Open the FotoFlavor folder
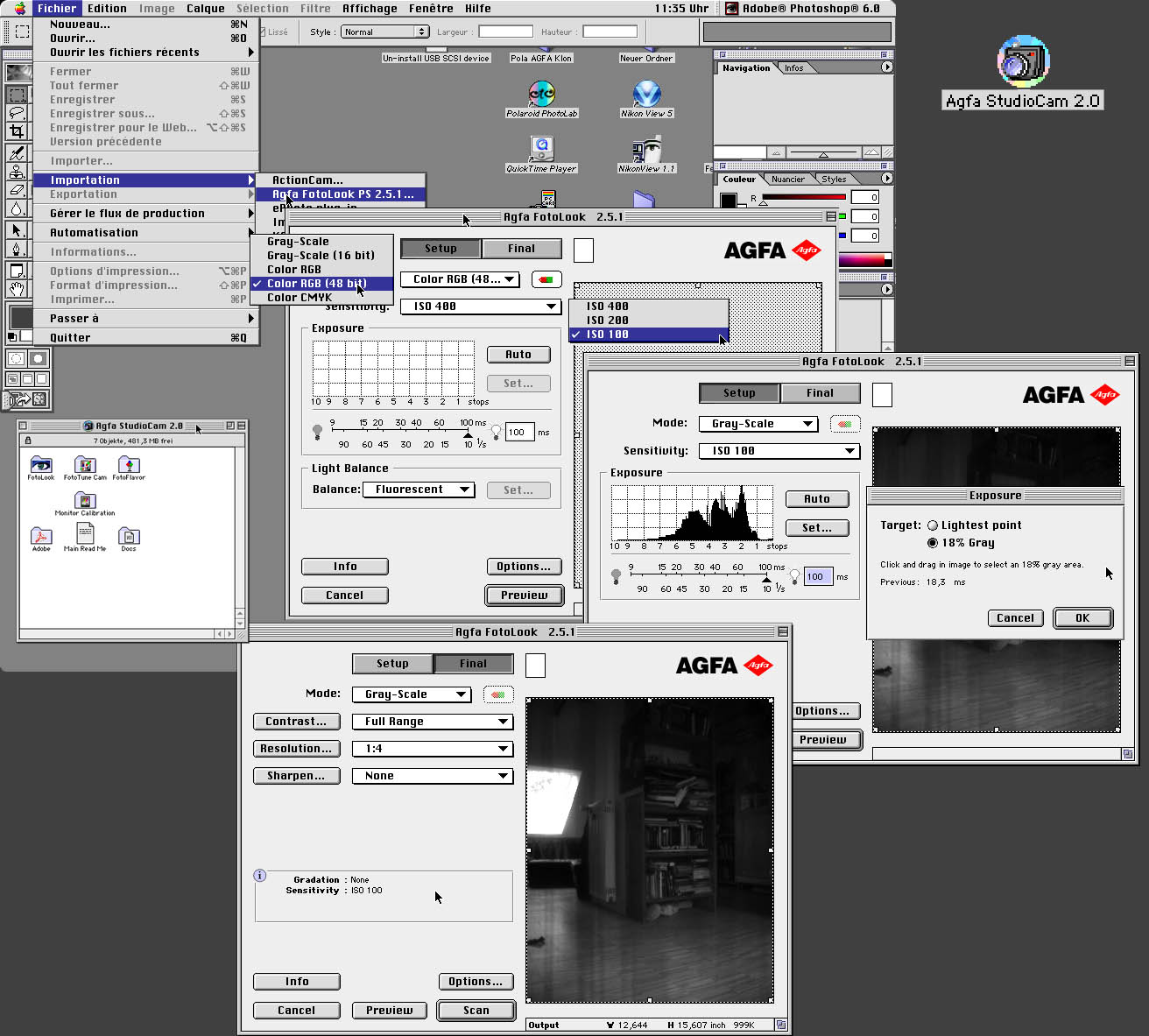 pos(129,468)
